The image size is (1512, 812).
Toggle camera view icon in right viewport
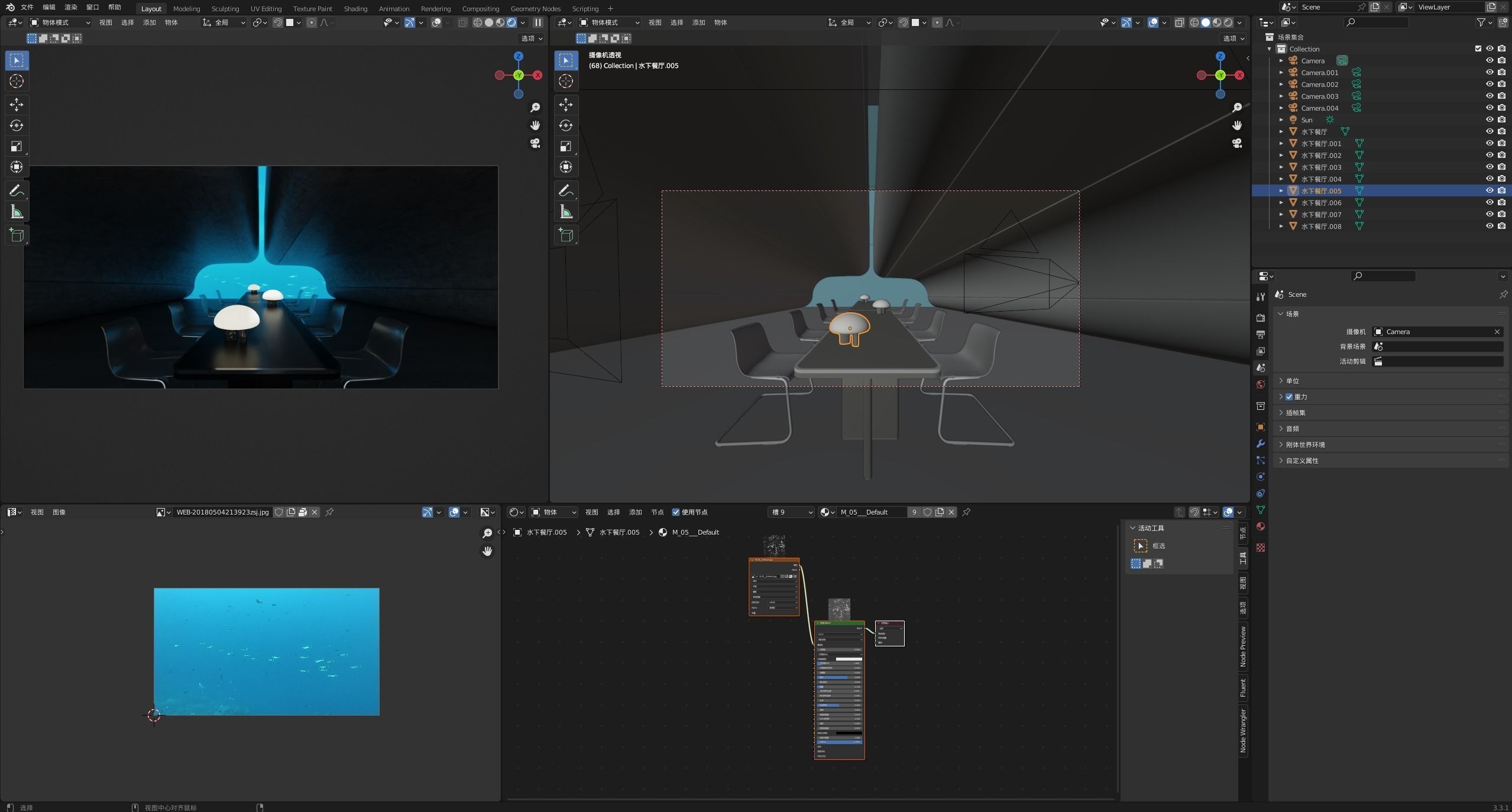(x=1236, y=144)
